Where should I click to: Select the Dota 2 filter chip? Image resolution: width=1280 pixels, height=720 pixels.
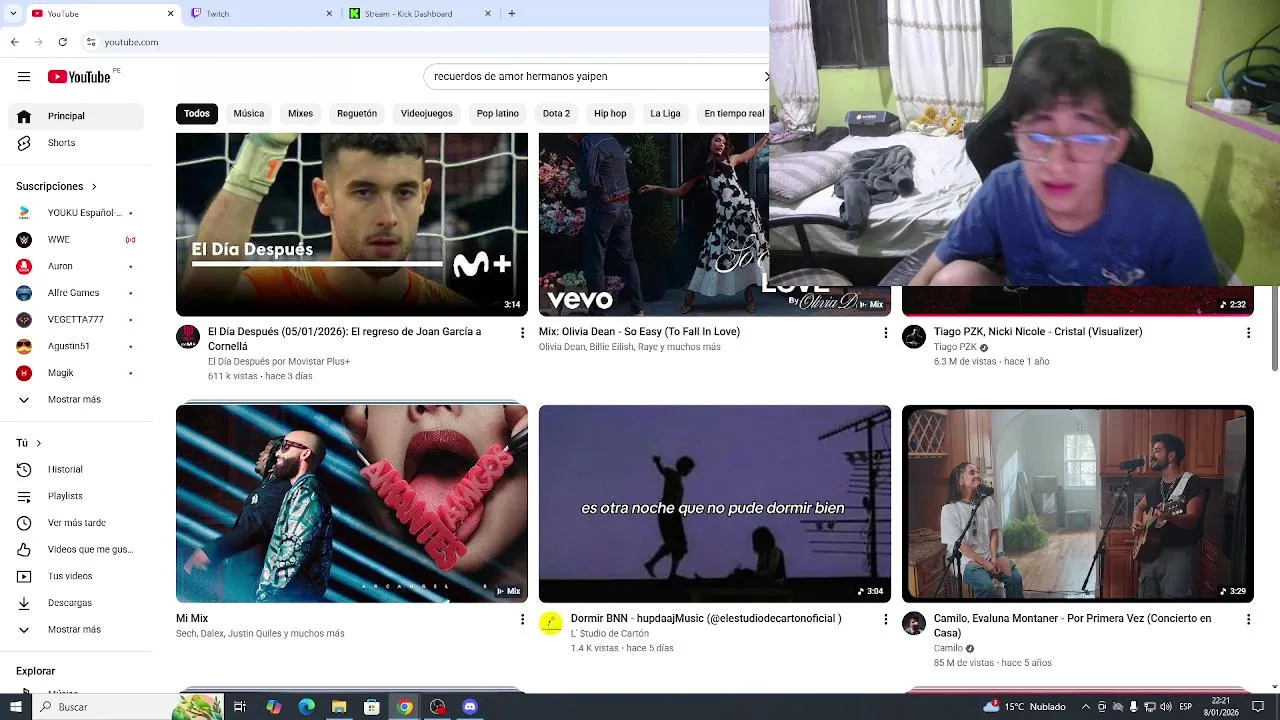[x=556, y=114]
